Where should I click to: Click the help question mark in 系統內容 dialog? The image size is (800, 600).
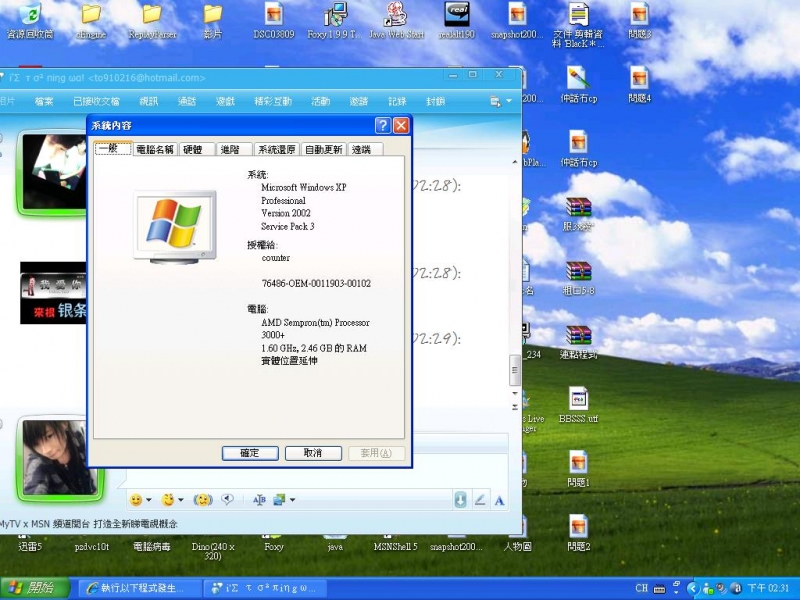(x=382, y=126)
